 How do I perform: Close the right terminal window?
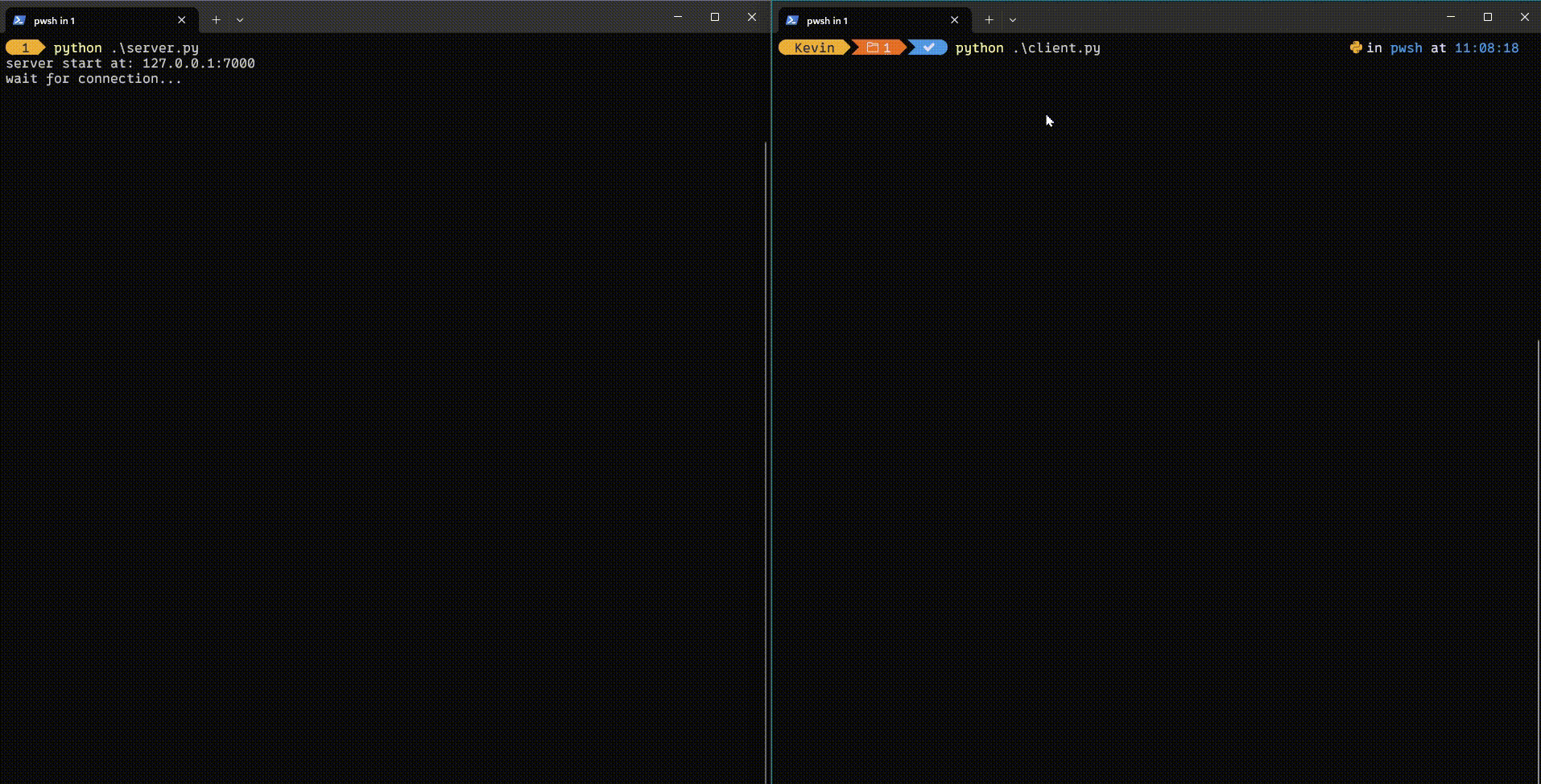pyautogui.click(x=1525, y=17)
